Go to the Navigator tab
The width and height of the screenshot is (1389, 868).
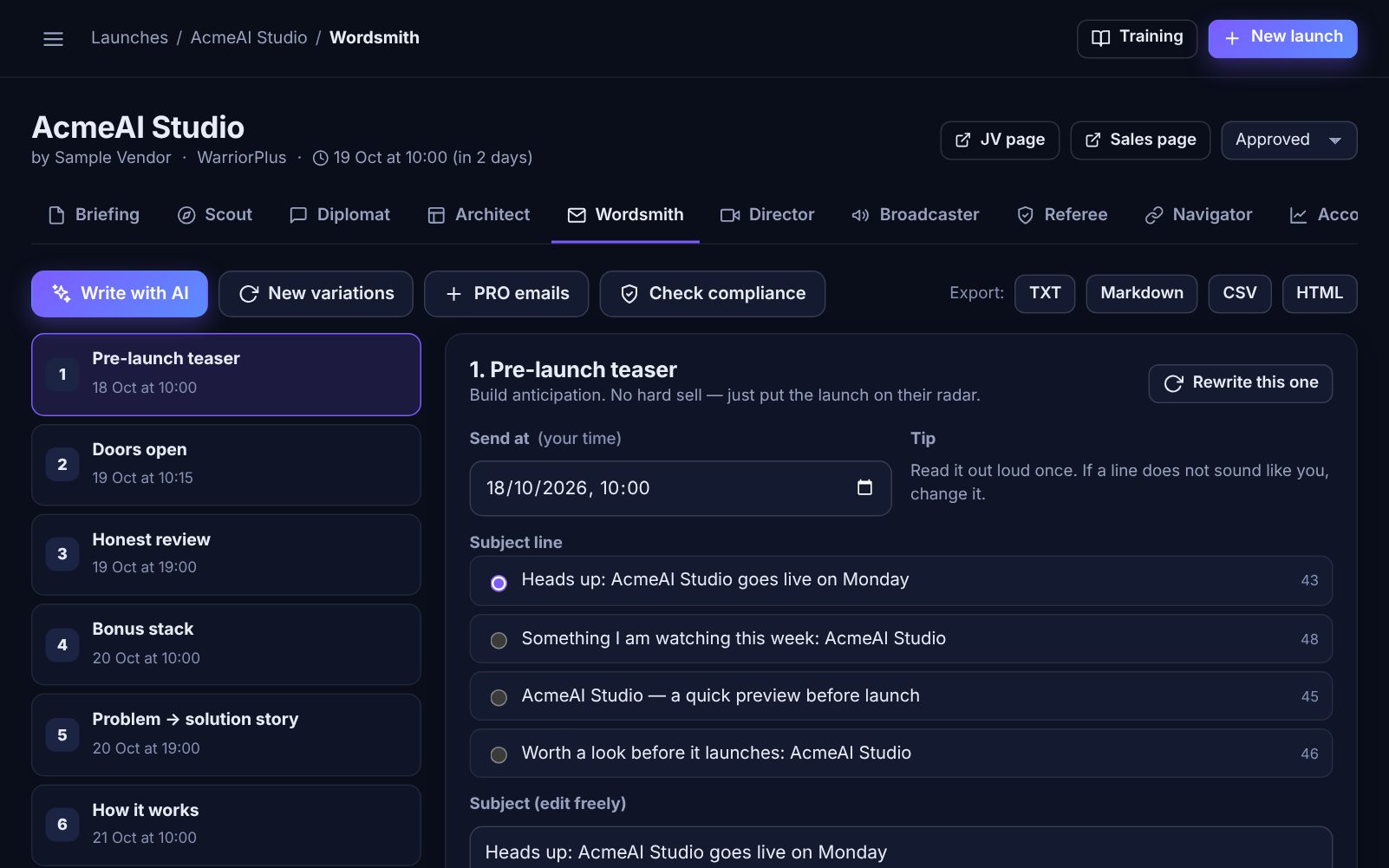point(1199,215)
